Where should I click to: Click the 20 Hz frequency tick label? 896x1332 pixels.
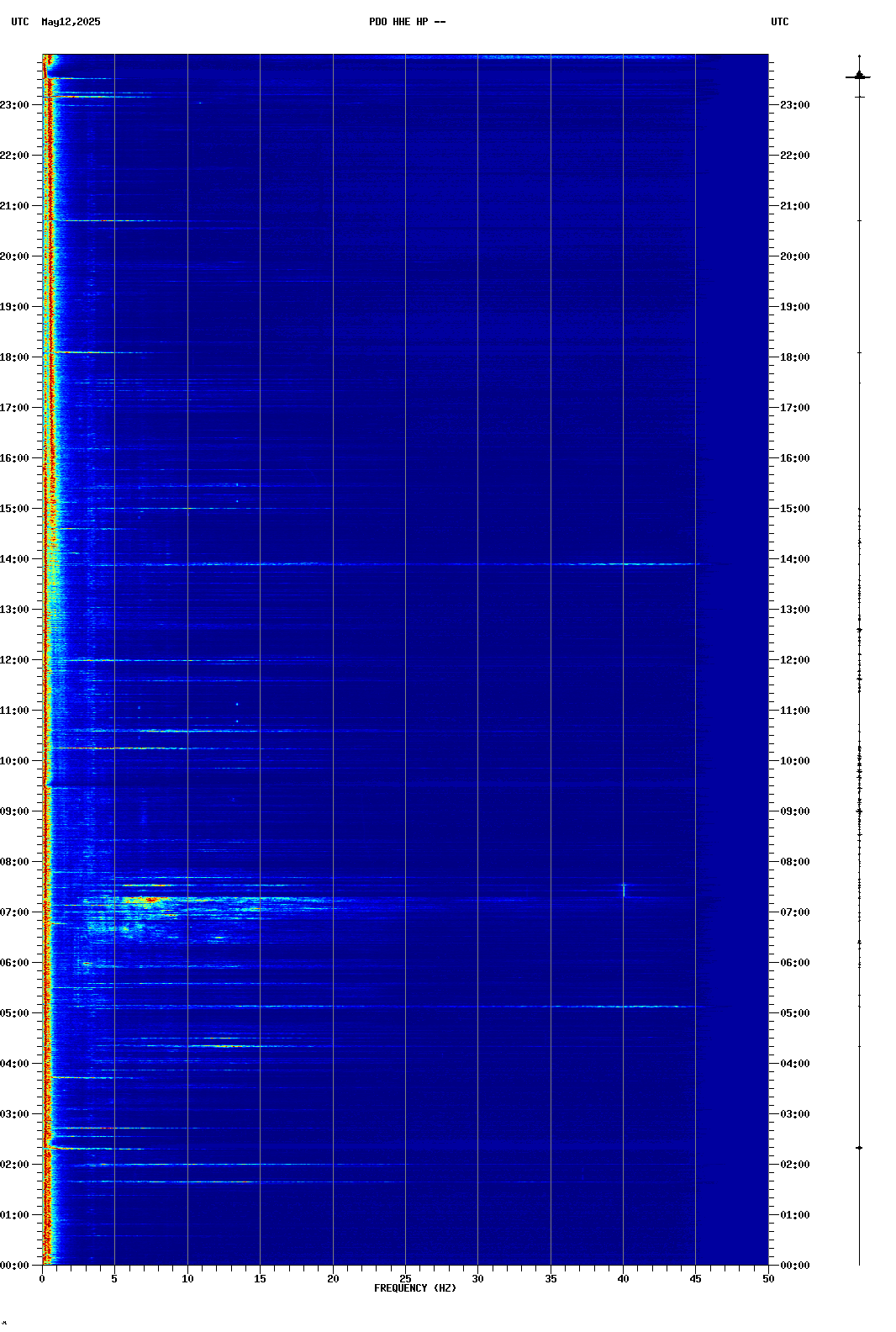click(333, 1279)
